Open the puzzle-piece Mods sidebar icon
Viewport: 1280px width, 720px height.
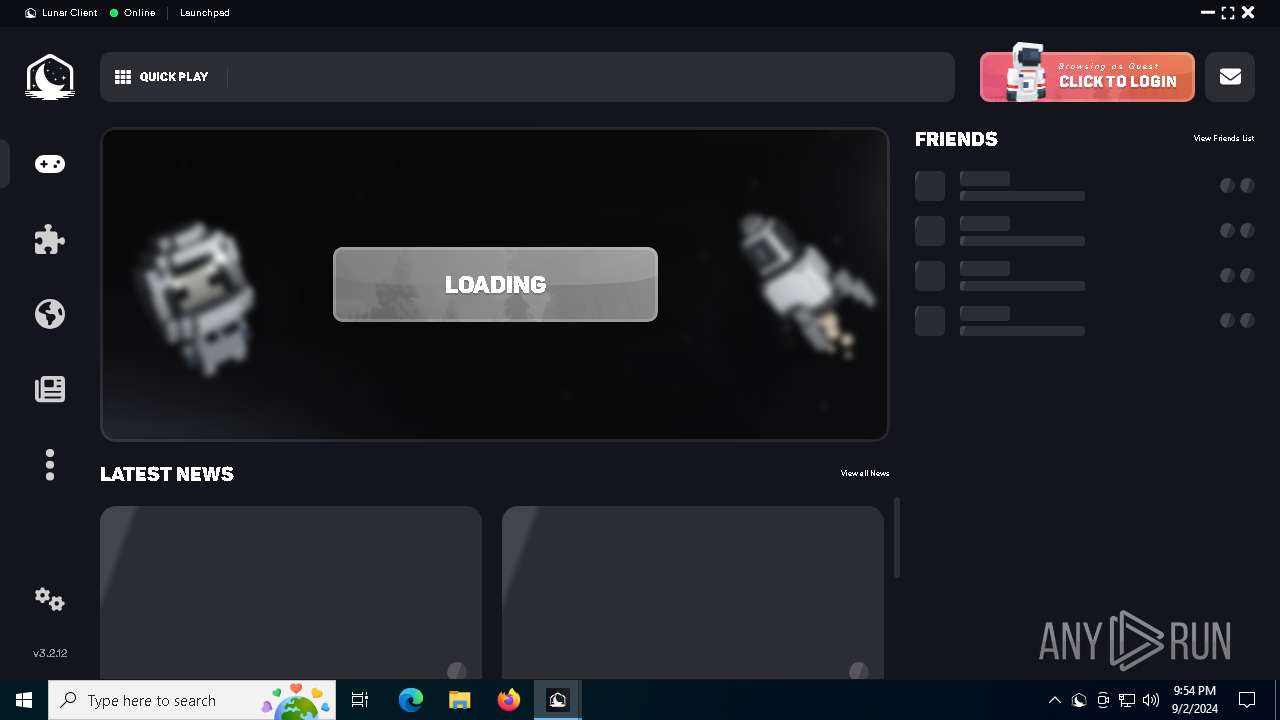coord(50,239)
